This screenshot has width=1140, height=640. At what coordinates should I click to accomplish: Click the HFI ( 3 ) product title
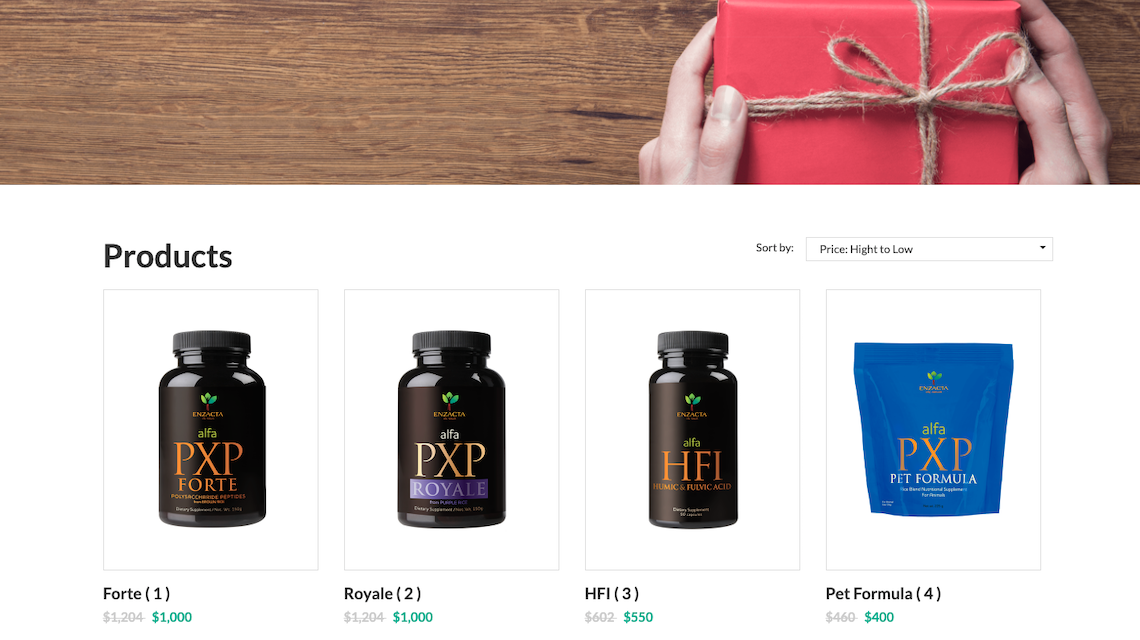pos(612,593)
